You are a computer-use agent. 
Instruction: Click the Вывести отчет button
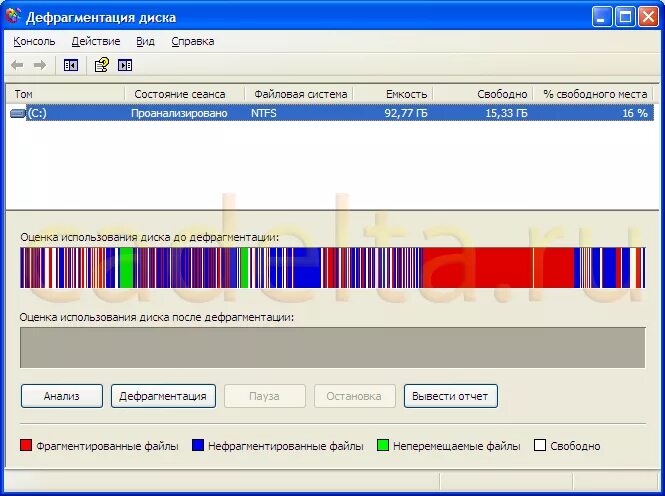point(450,396)
